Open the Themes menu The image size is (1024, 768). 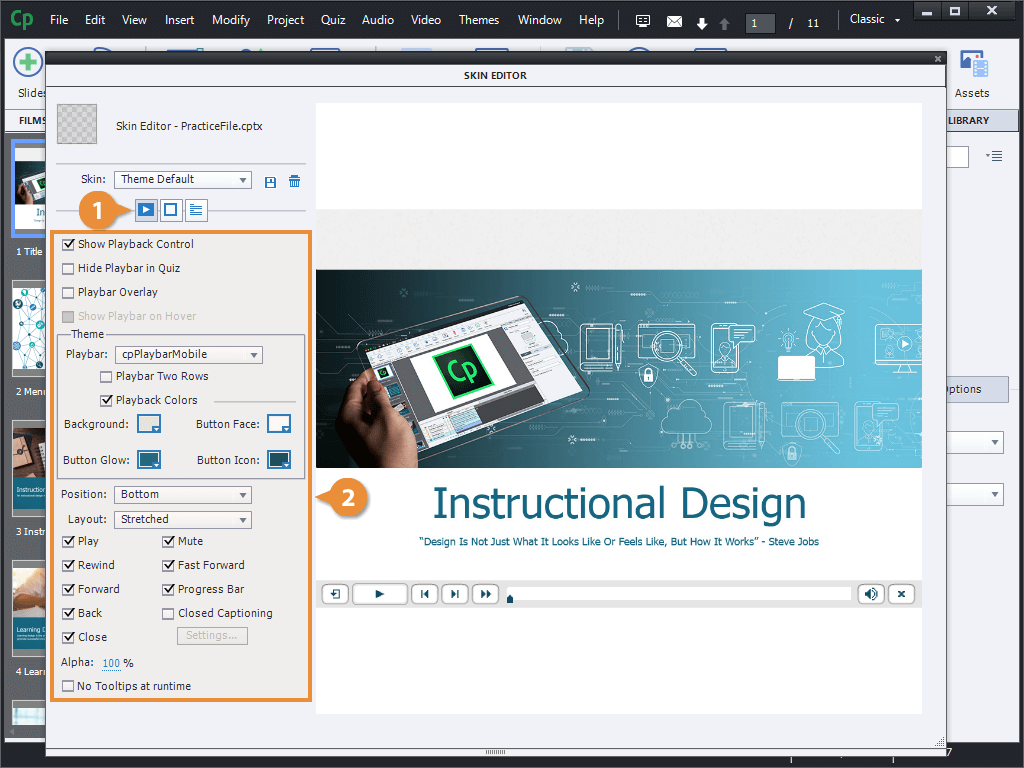tap(478, 20)
